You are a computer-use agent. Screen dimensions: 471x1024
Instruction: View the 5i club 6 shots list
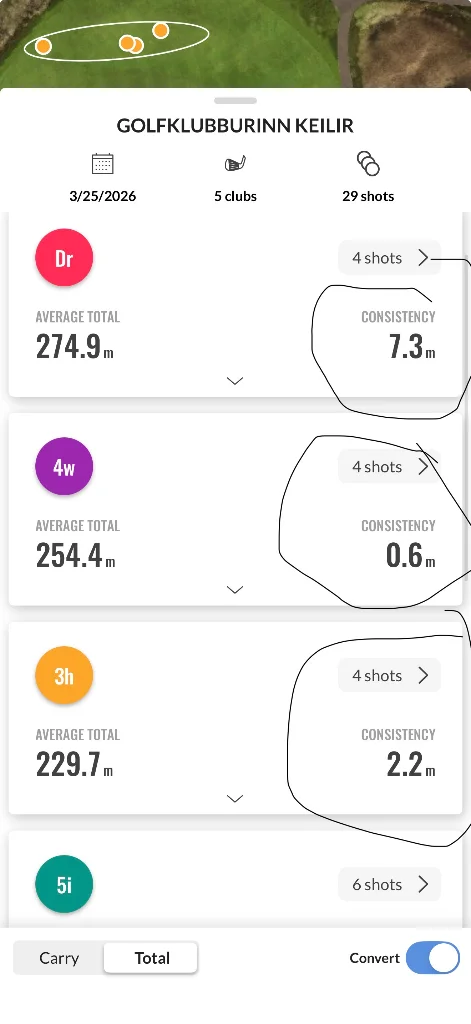[x=389, y=884]
